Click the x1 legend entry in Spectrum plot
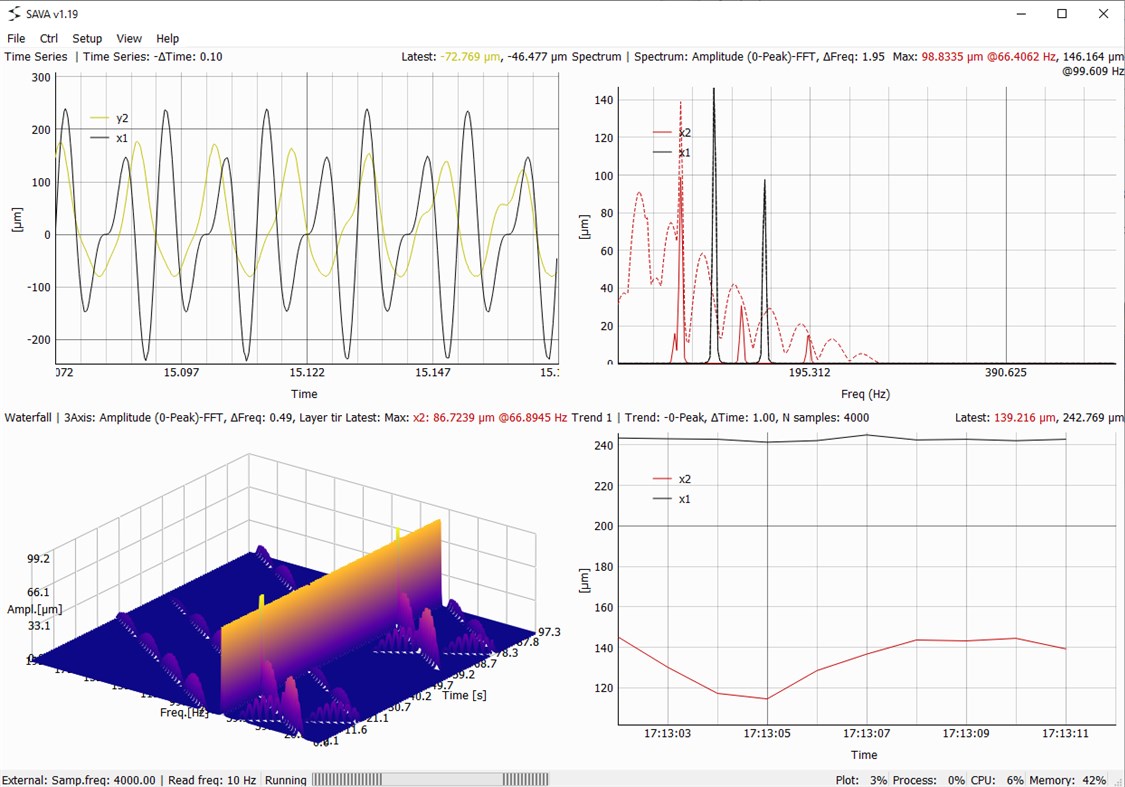 tap(672, 152)
